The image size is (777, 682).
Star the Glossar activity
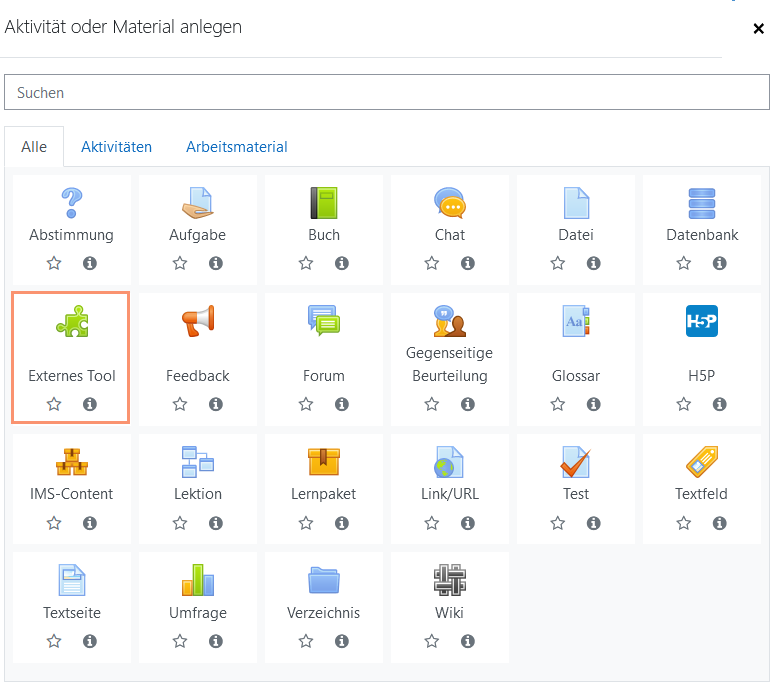pos(557,404)
